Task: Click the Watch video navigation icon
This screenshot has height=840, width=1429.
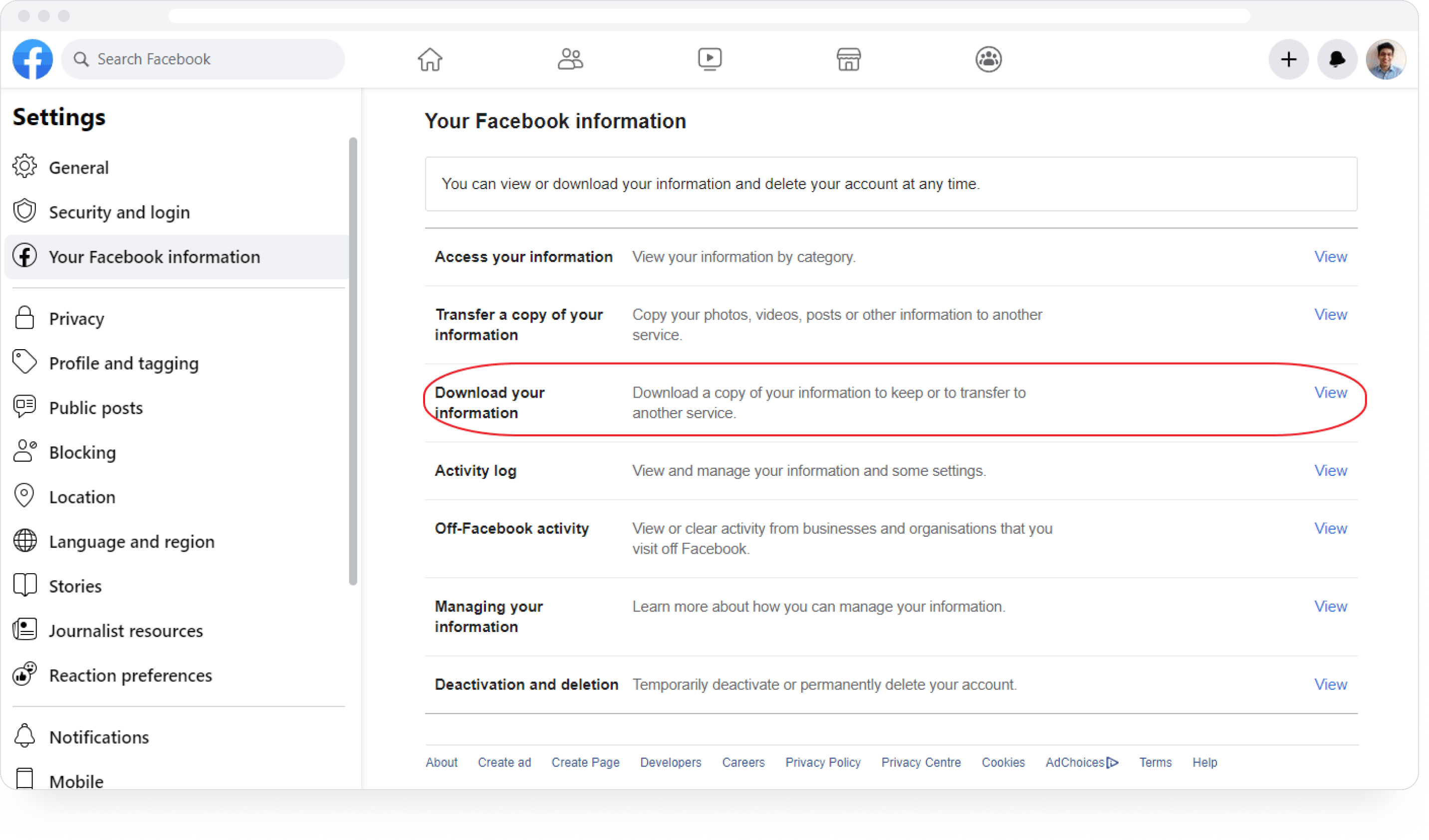Action: click(709, 59)
